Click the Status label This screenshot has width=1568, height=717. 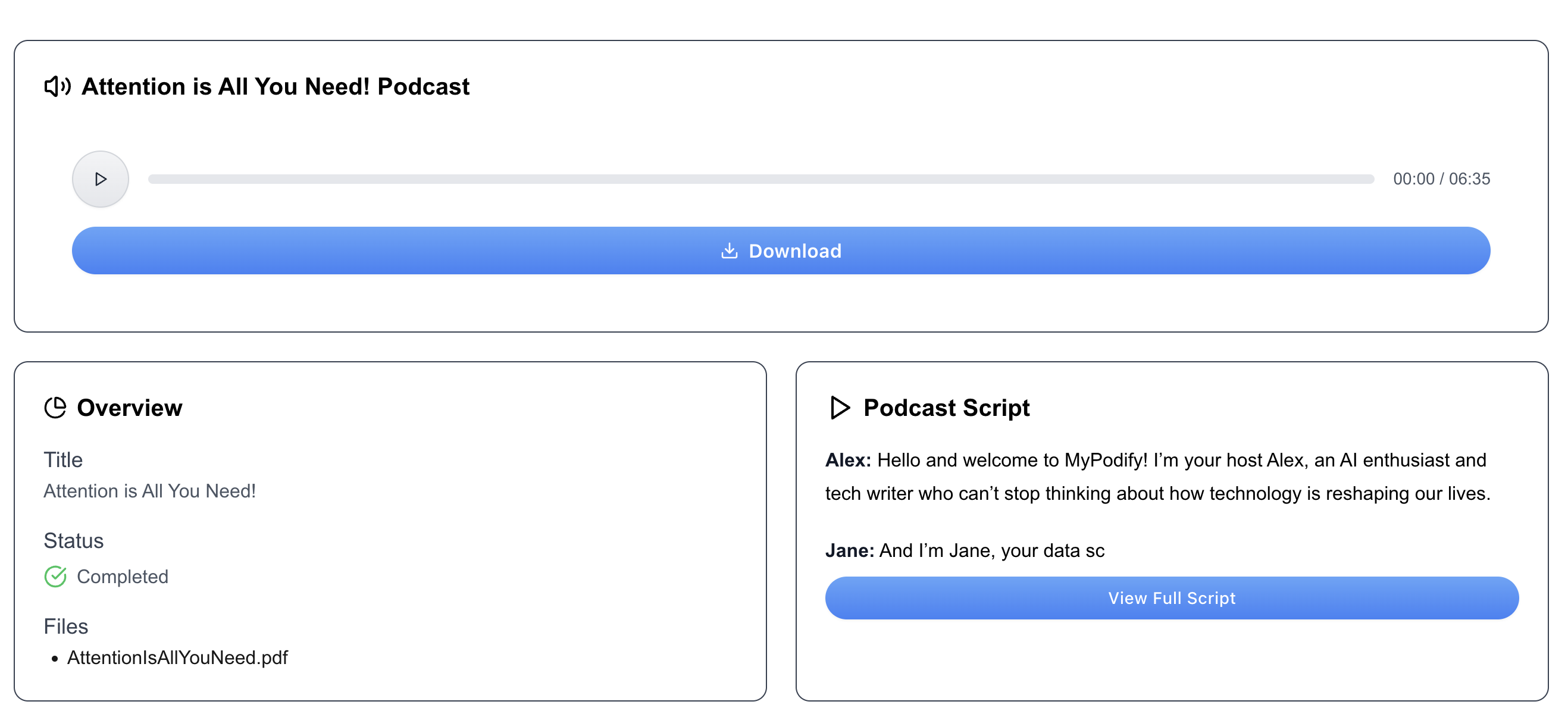coord(74,540)
